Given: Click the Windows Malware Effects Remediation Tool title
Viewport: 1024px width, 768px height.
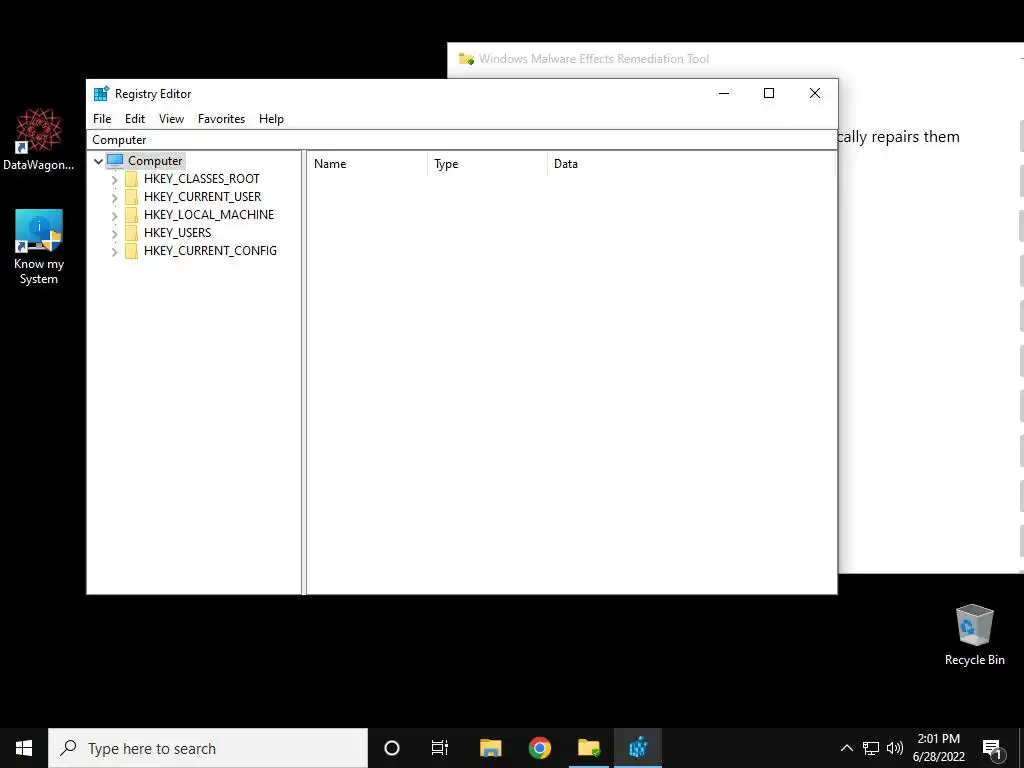Looking at the screenshot, I should pos(594,59).
